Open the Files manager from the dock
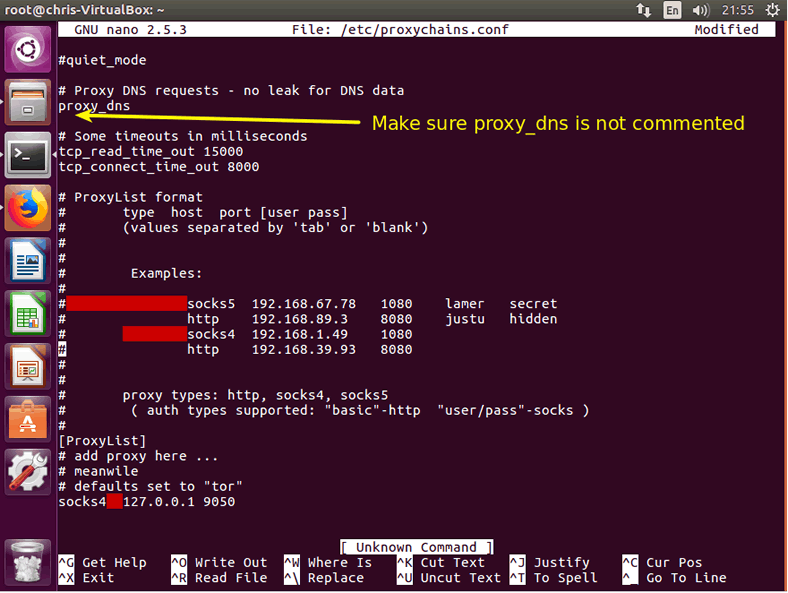Image resolution: width=788 pixels, height=593 pixels. click(28, 102)
